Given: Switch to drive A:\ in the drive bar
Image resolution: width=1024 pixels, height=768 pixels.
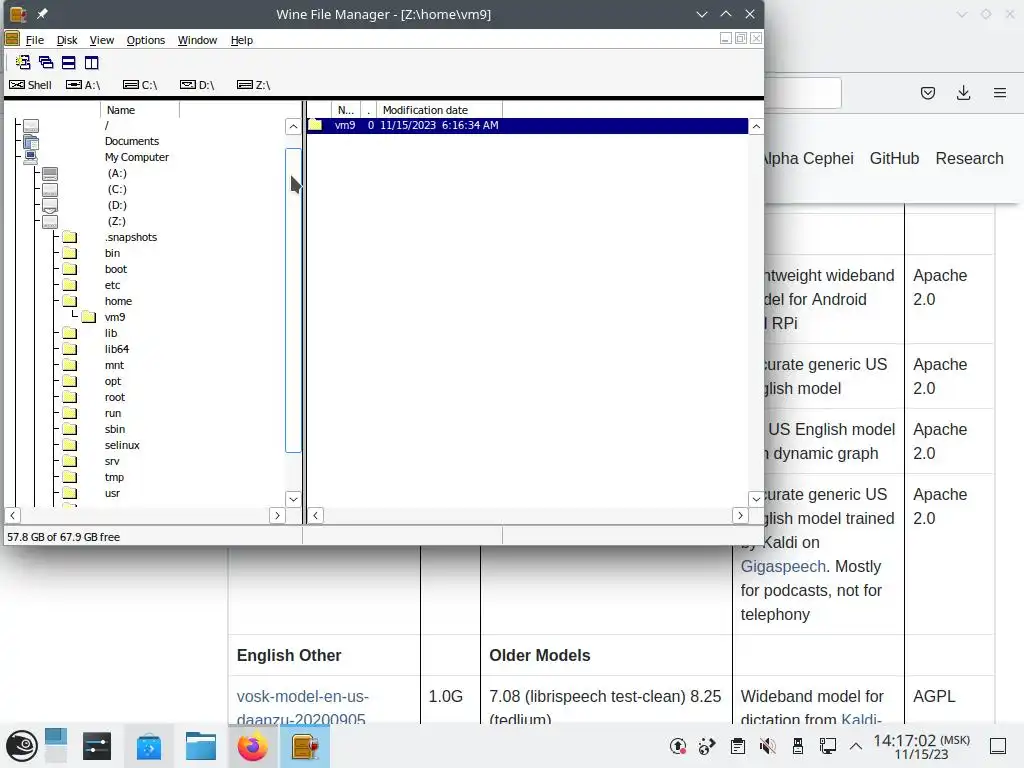Looking at the screenshot, I should 83,85.
